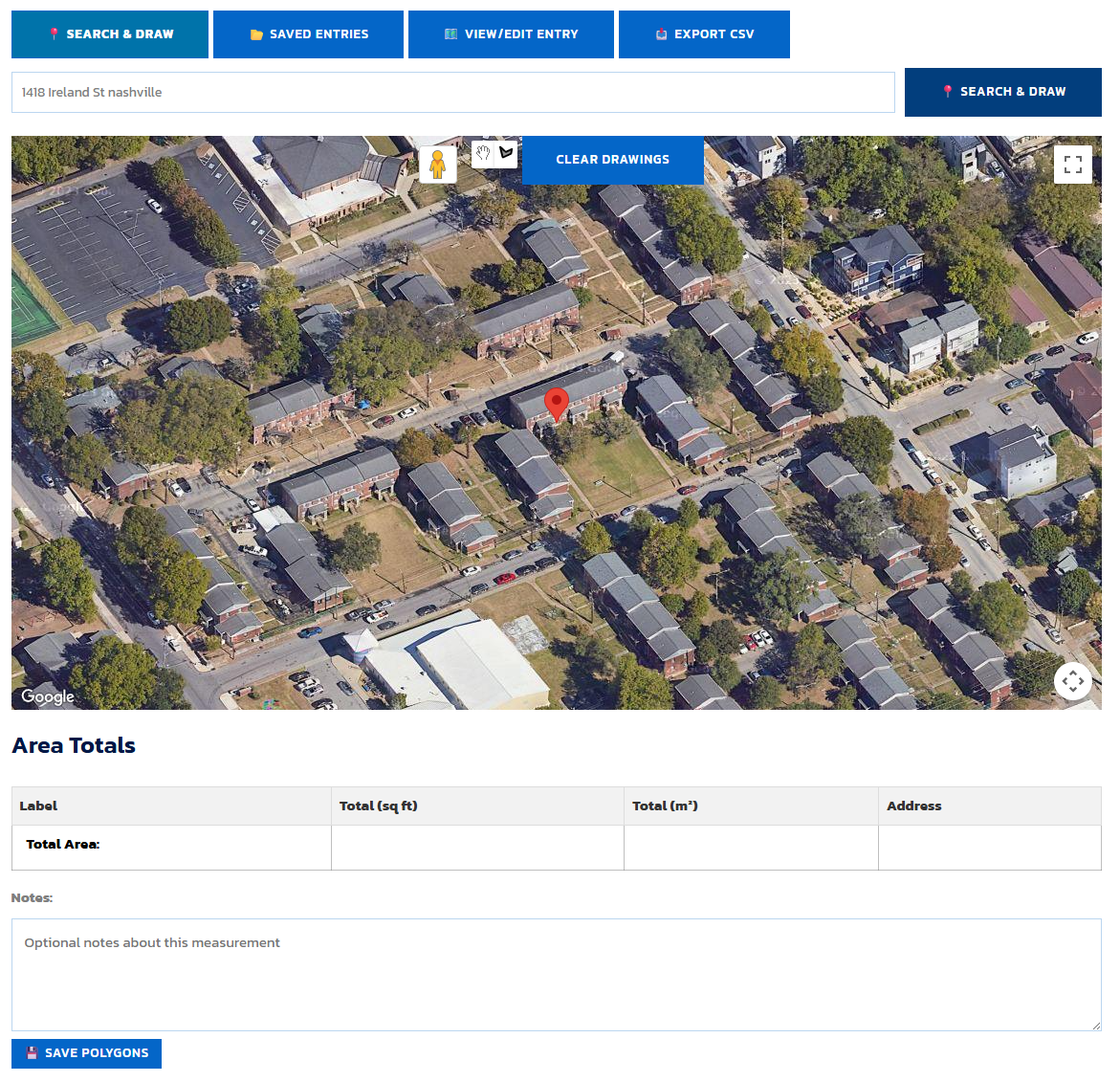The height and width of the screenshot is (1082, 1120).
Task: Save polygons with the Save Polygons button
Action: coord(86,1053)
